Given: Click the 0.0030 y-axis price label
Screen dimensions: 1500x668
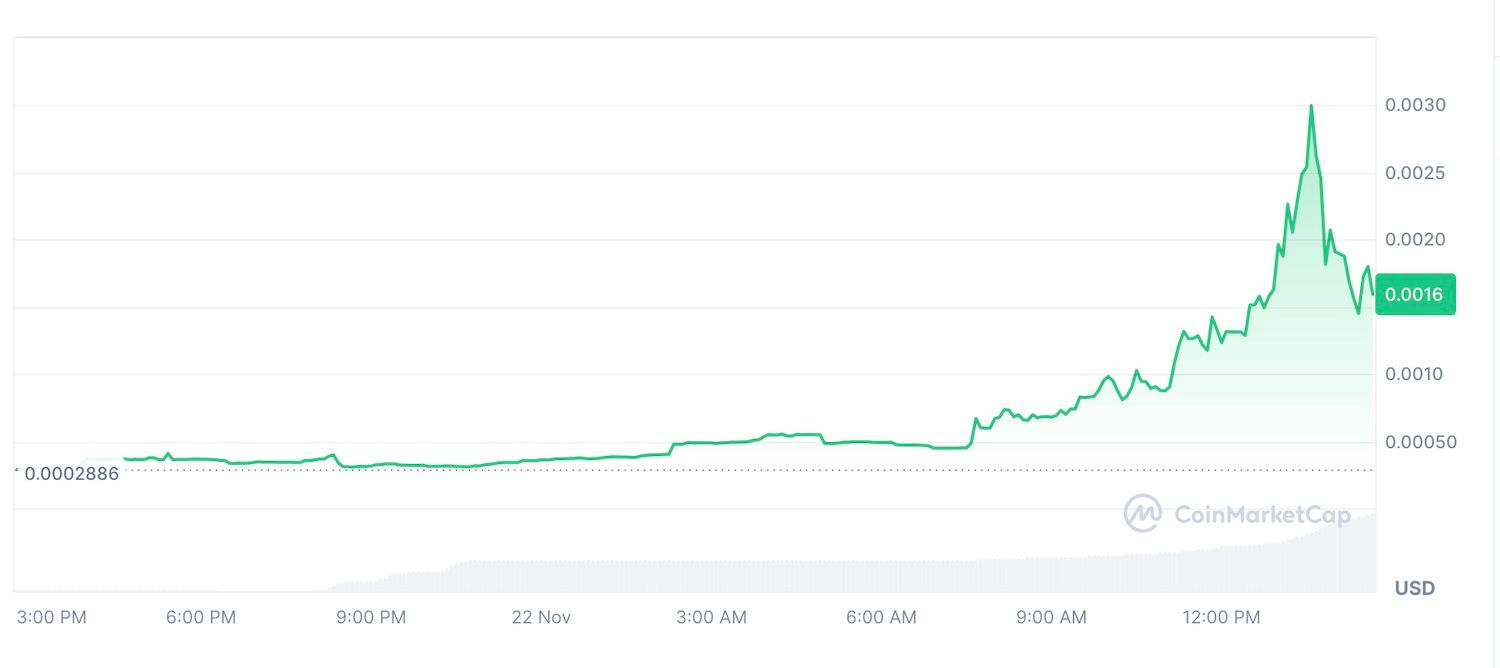Looking at the screenshot, I should (x=1415, y=105).
